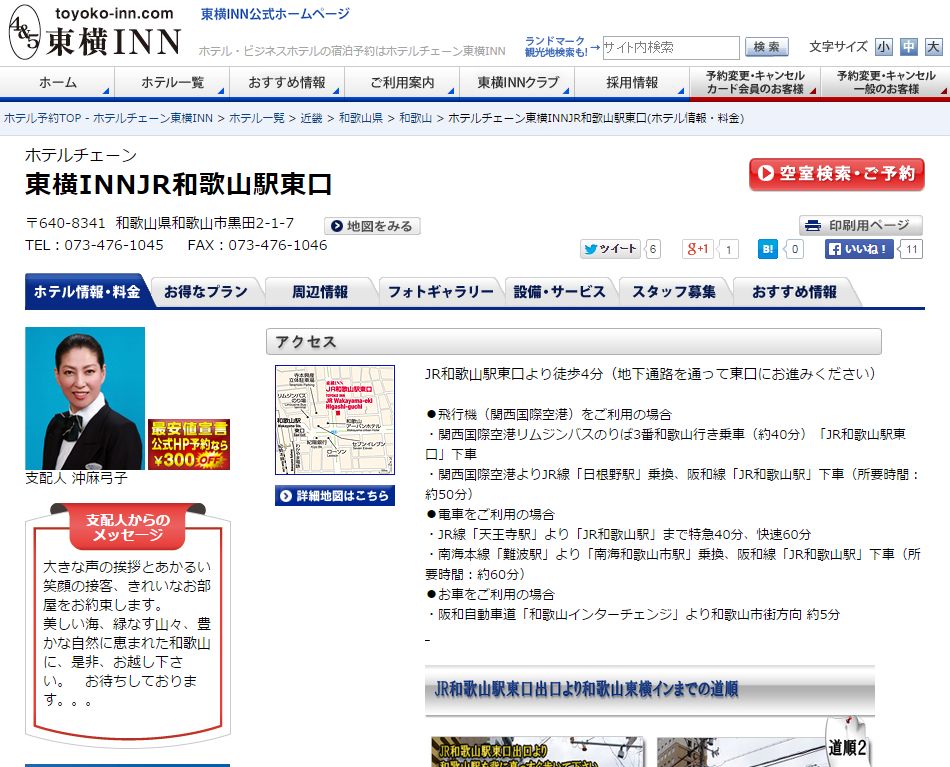
Task: Click the access map thumbnail
Action: point(335,420)
